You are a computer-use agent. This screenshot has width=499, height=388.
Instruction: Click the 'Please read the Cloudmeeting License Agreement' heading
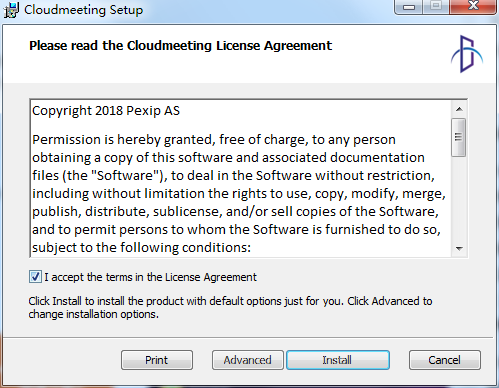(180, 46)
